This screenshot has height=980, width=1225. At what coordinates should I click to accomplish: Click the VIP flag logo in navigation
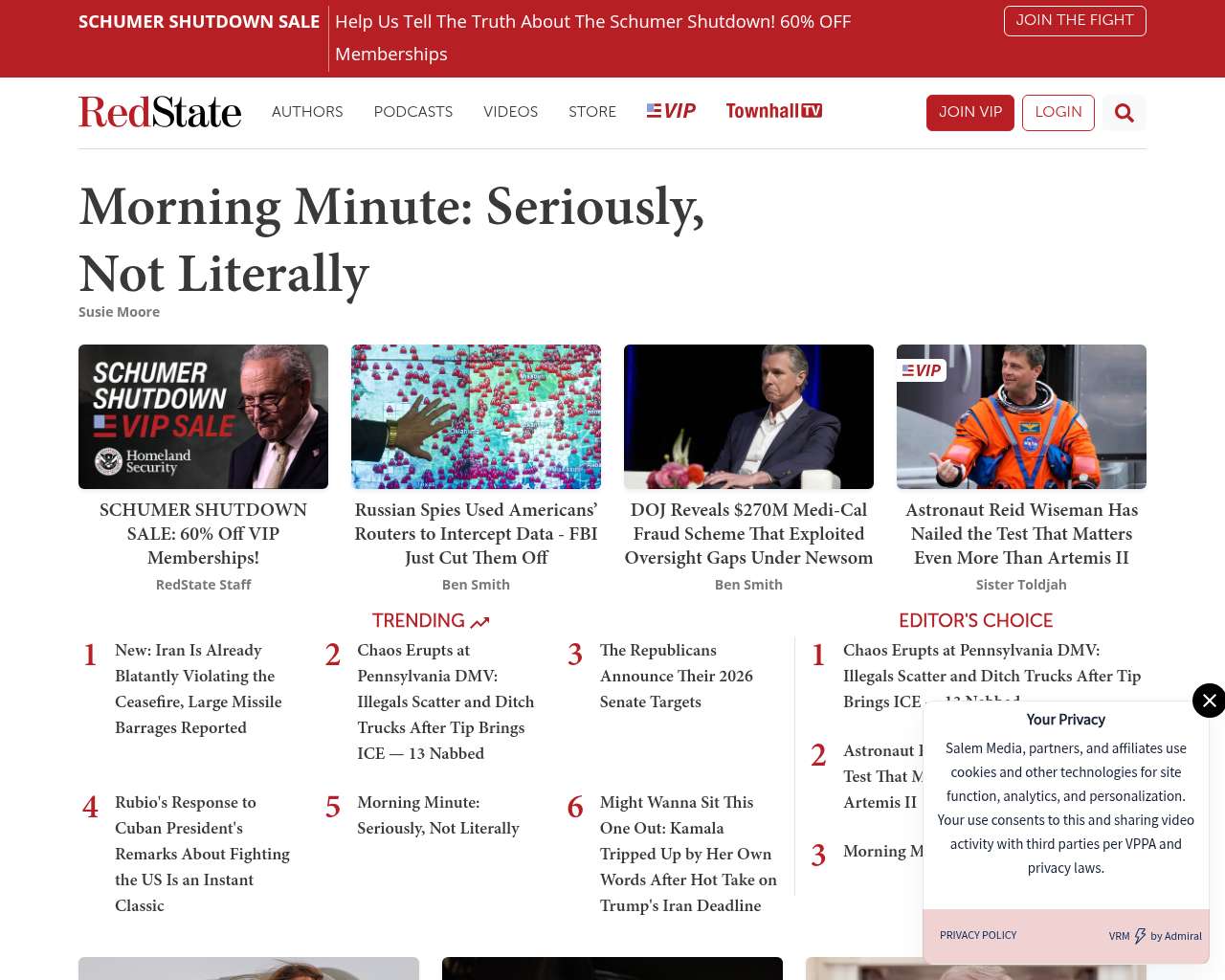pos(671,111)
